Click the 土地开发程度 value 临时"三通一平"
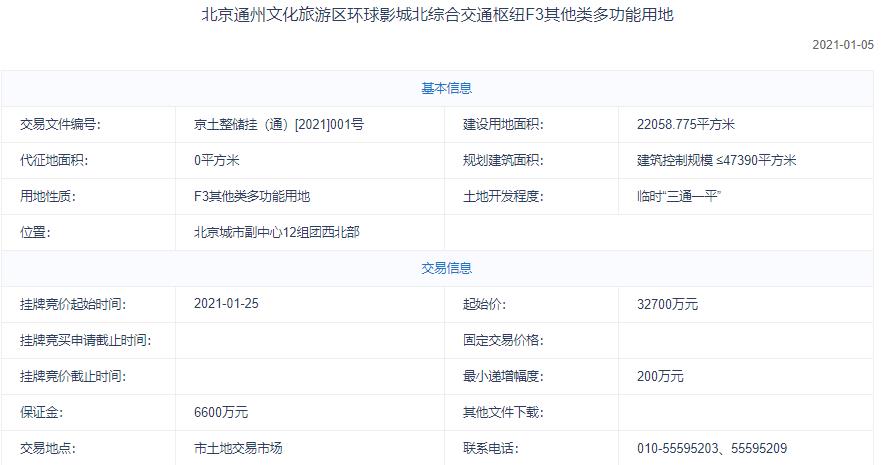Screen dimensions: 883x465 click(678, 197)
